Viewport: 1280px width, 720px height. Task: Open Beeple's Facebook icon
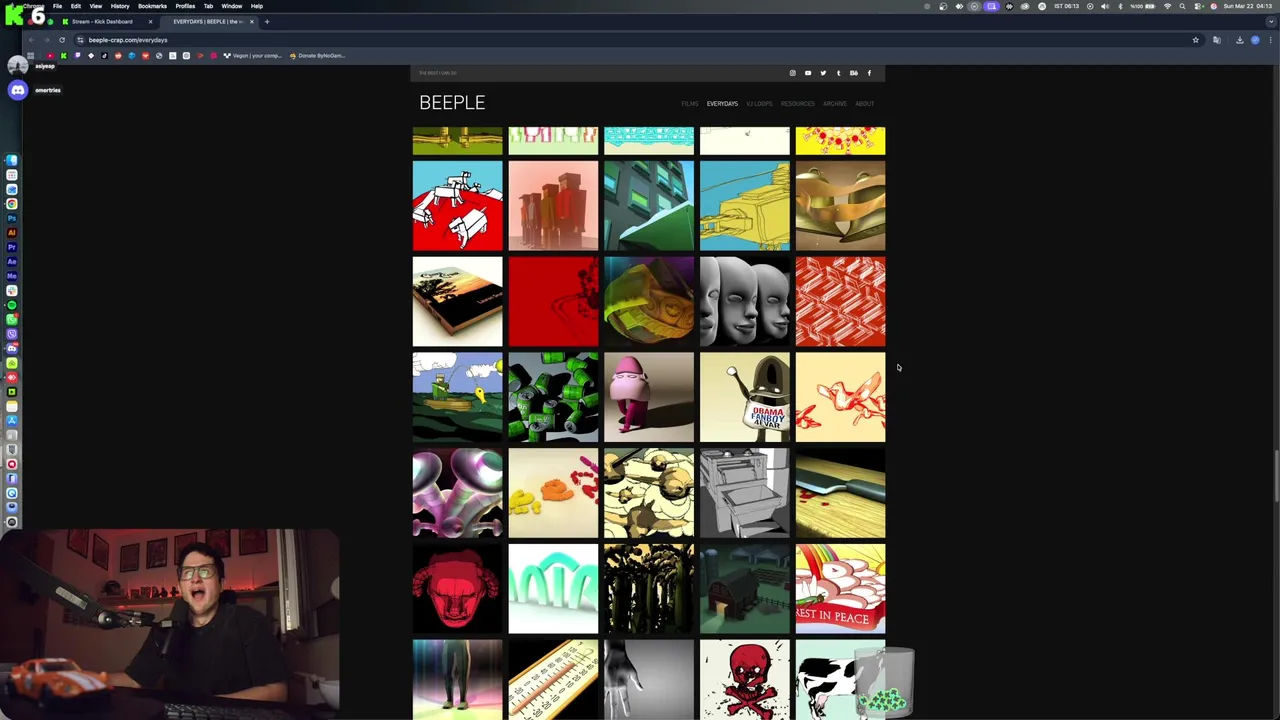[x=869, y=73]
